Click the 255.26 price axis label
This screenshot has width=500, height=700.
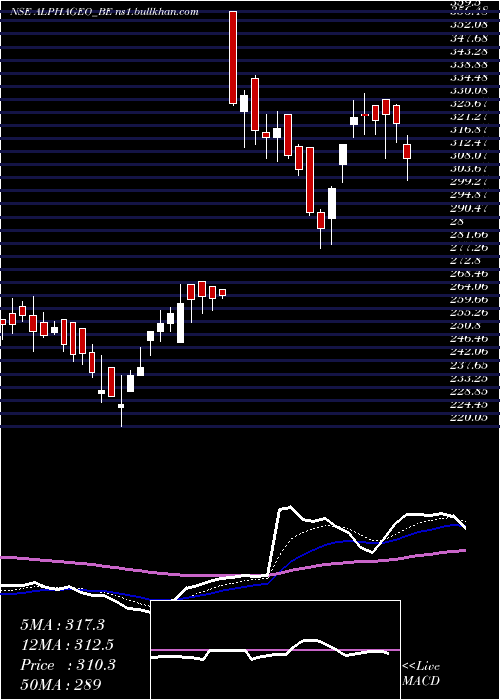[x=468, y=313]
